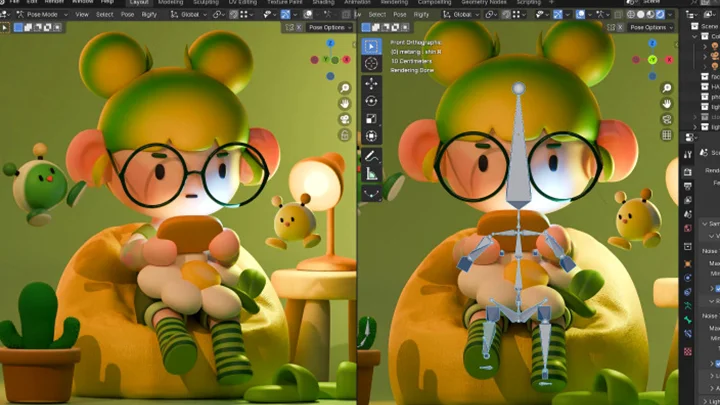Click red X axis on left gizmo
This screenshot has width=720, height=405.
tap(346, 60)
